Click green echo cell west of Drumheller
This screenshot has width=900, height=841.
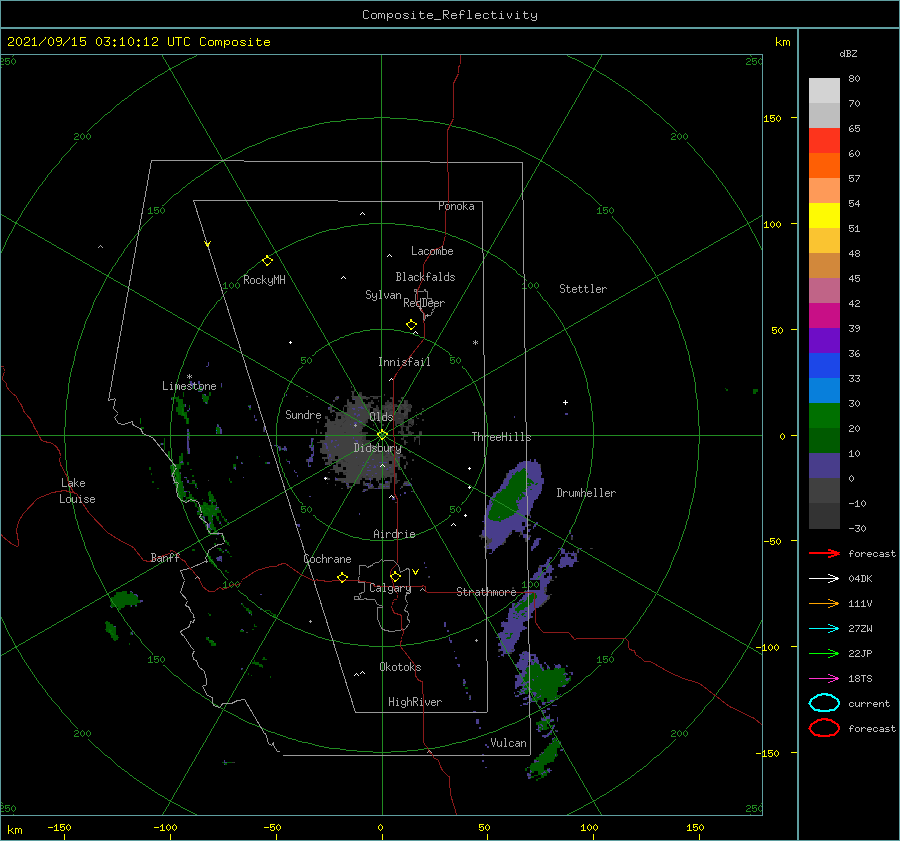(x=511, y=495)
